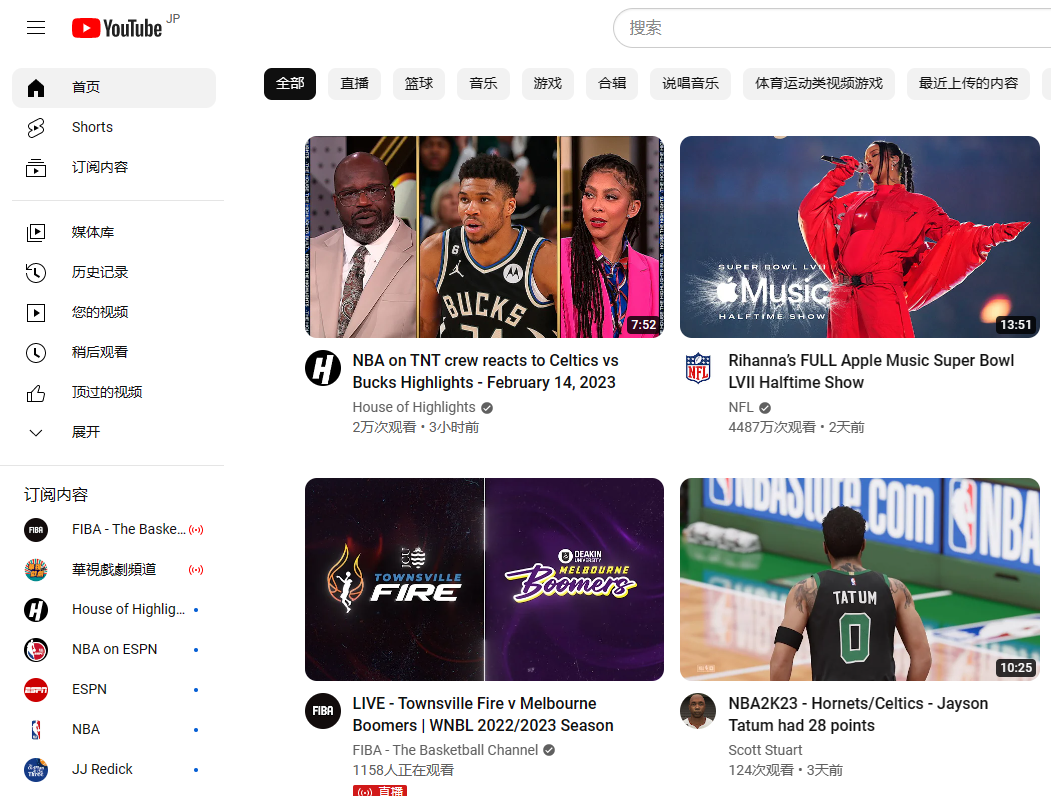Click NBA on ESPN channel avatar

pyautogui.click(x=36, y=649)
